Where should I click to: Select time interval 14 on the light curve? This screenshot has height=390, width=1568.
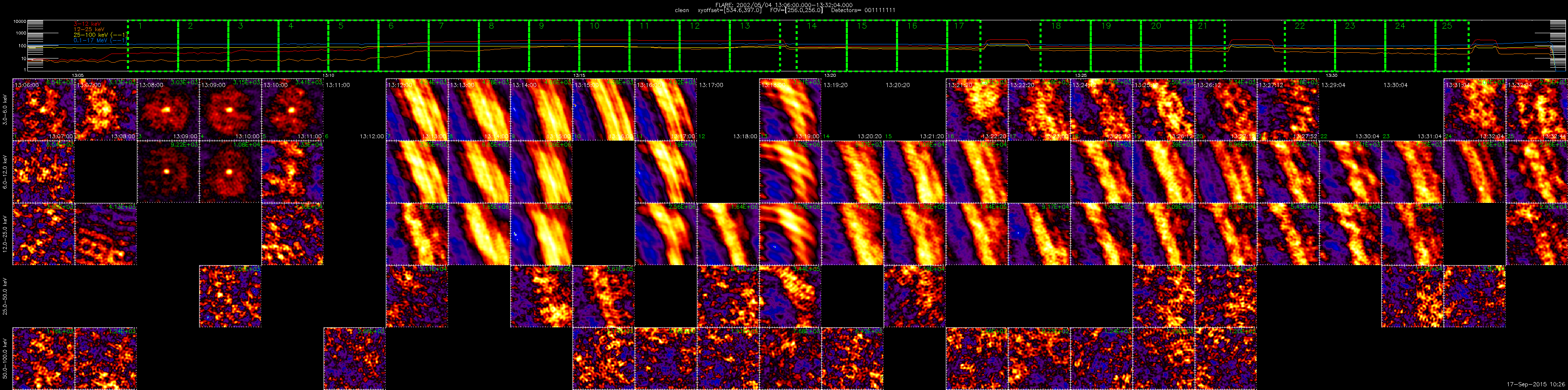click(822, 46)
